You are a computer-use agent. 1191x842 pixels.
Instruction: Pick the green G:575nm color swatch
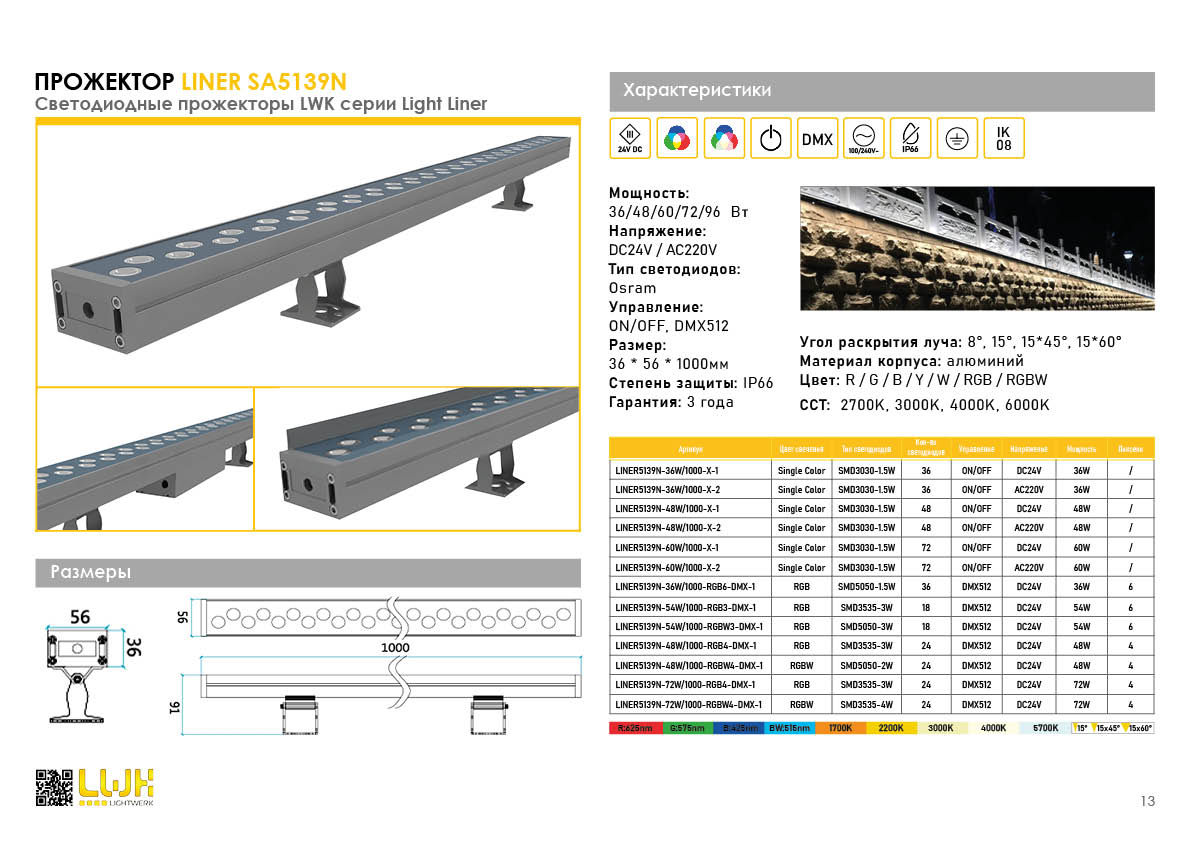(689, 728)
